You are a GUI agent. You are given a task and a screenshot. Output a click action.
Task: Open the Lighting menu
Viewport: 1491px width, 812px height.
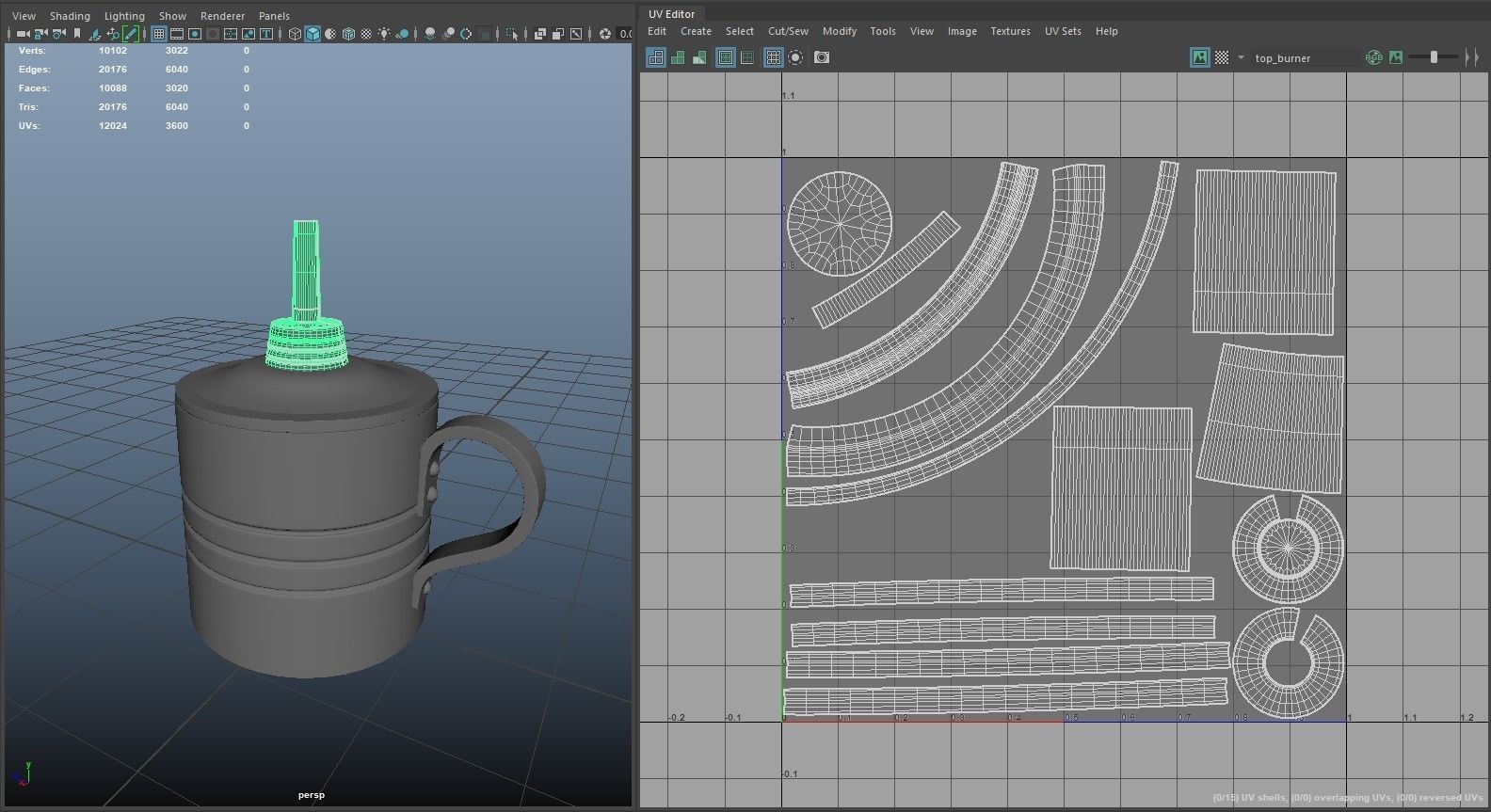[x=124, y=16]
